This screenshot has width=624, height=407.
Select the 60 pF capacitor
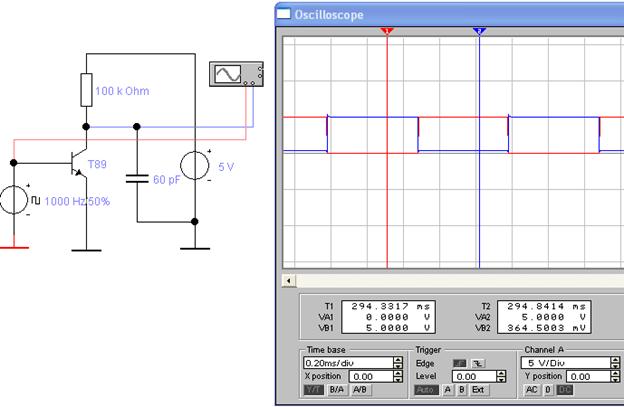tap(137, 180)
